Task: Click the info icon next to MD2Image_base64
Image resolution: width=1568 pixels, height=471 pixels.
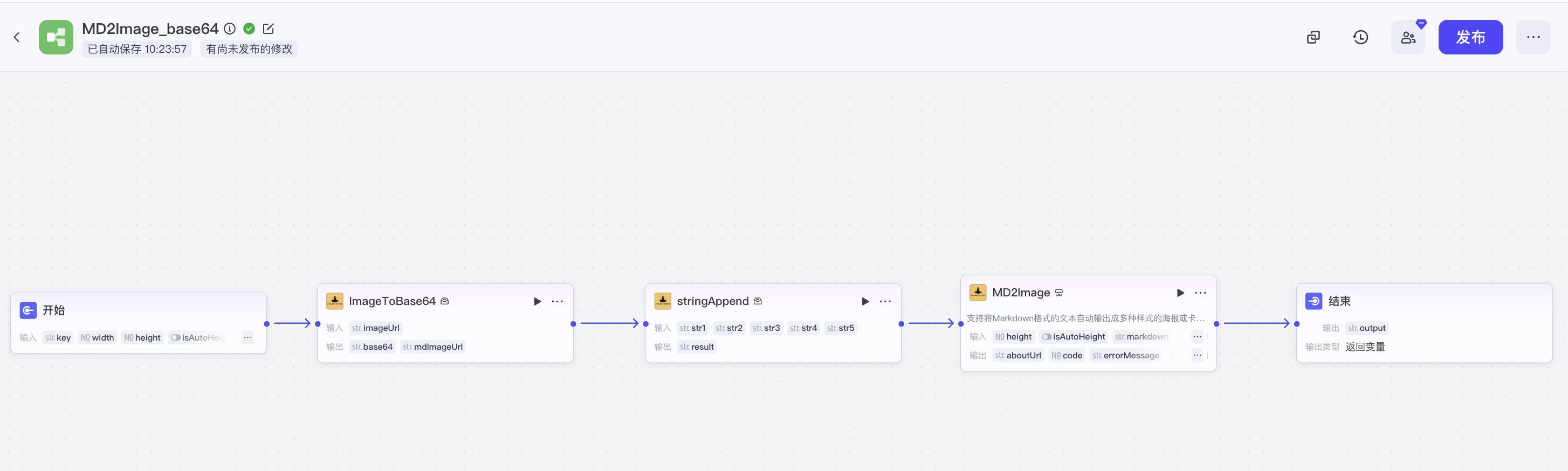Action: click(230, 29)
